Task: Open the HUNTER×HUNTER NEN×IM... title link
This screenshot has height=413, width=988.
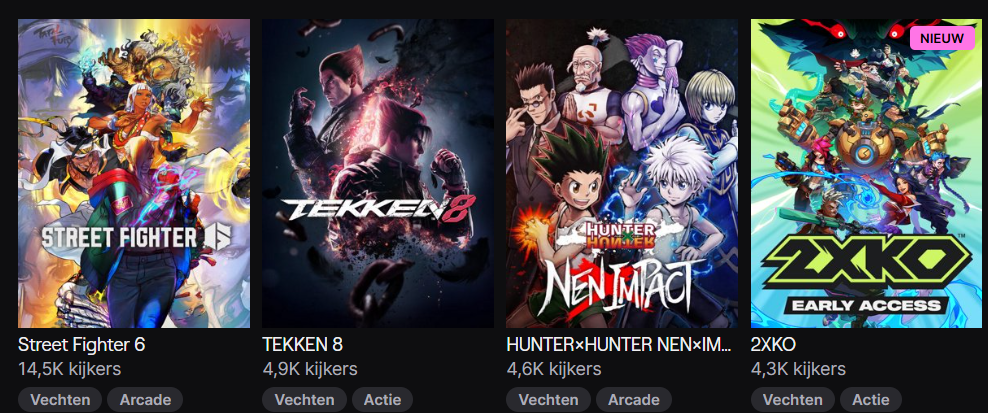Action: pyautogui.click(x=619, y=345)
